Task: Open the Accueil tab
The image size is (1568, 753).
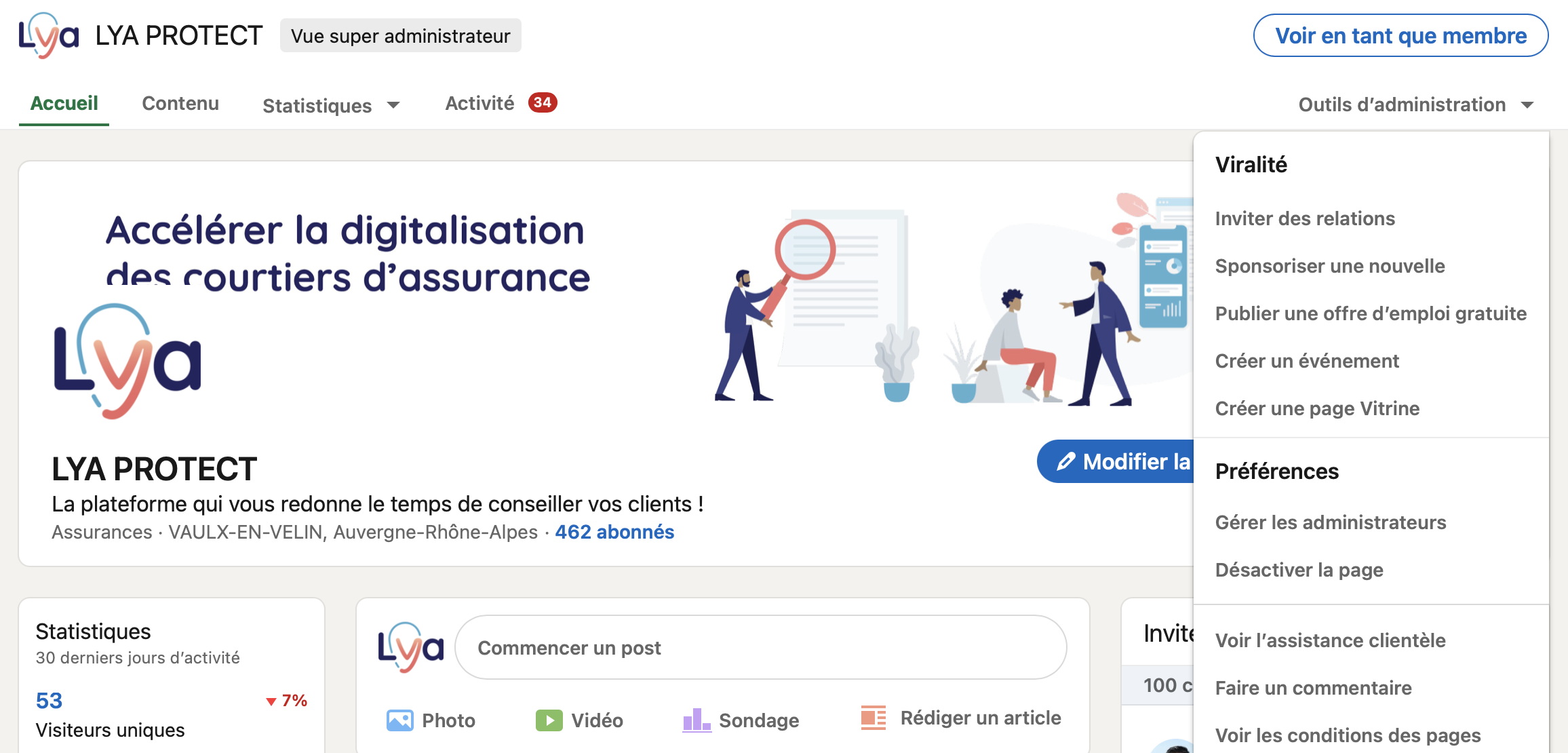Action: pyautogui.click(x=64, y=103)
